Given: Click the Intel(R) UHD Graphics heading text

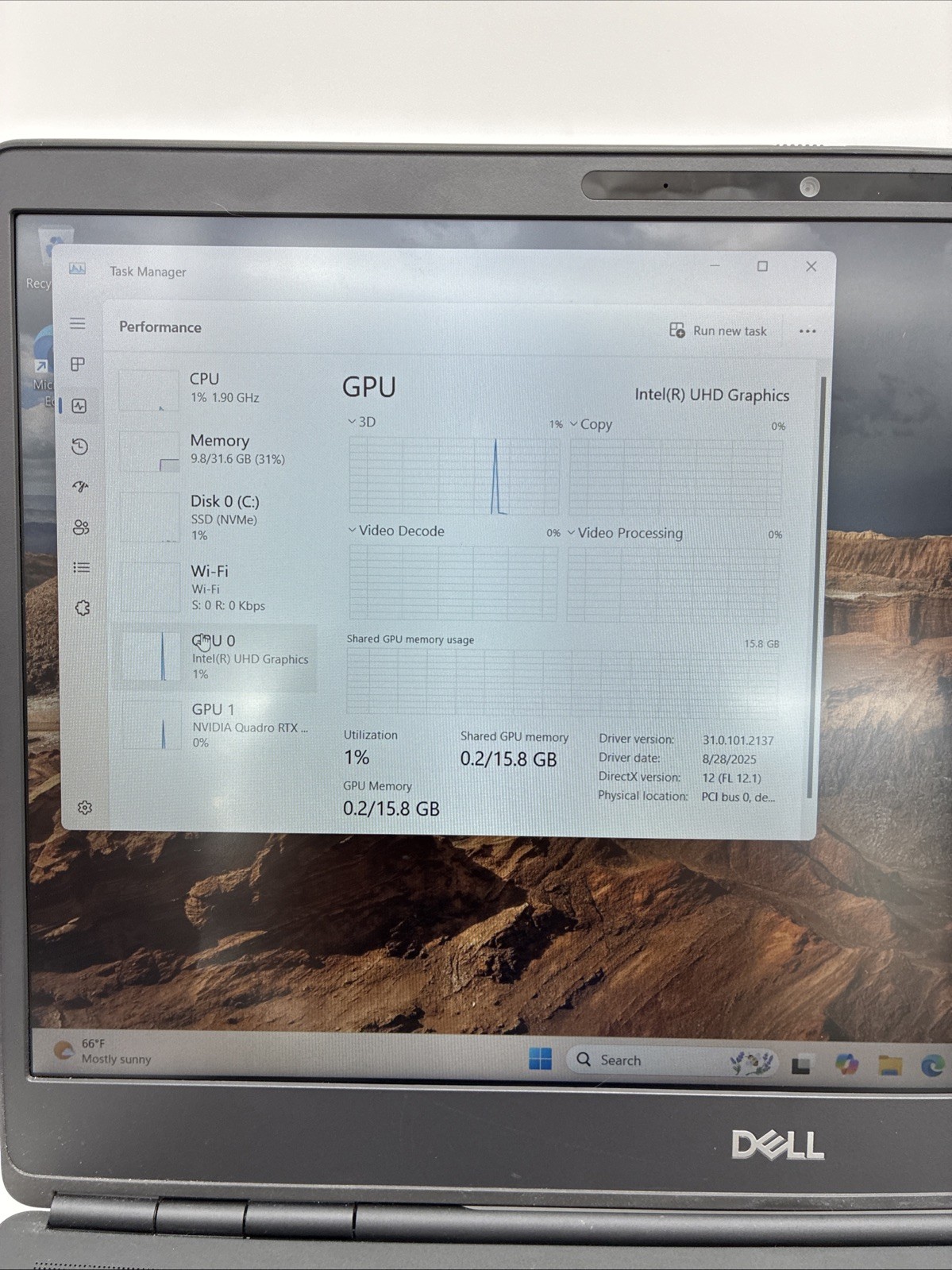Looking at the screenshot, I should pyautogui.click(x=711, y=396).
